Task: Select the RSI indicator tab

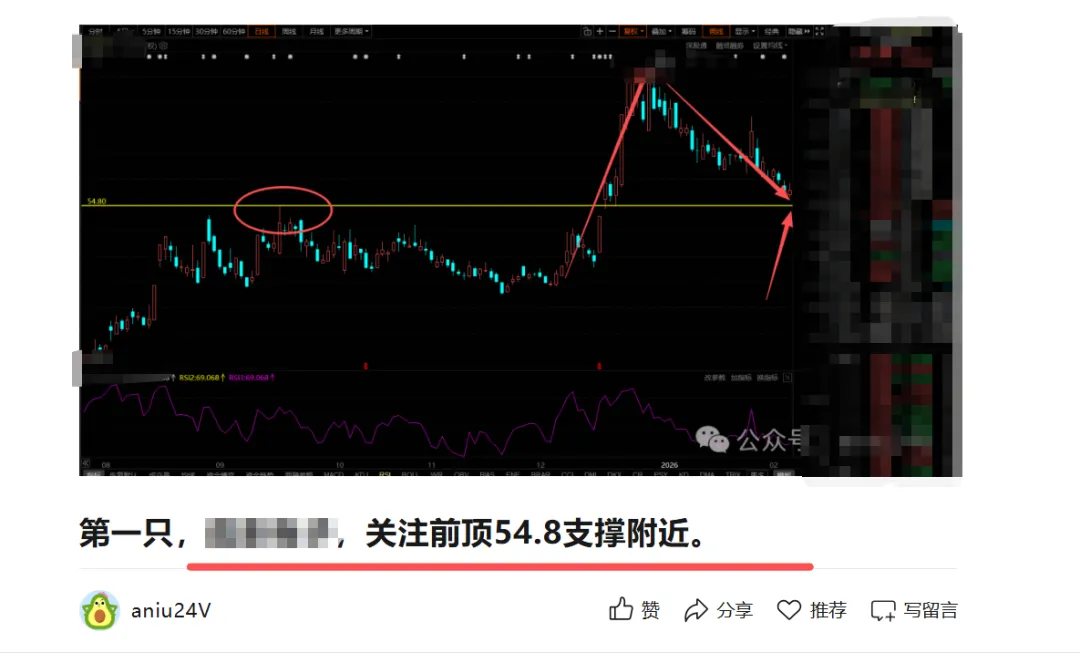Action: click(384, 474)
